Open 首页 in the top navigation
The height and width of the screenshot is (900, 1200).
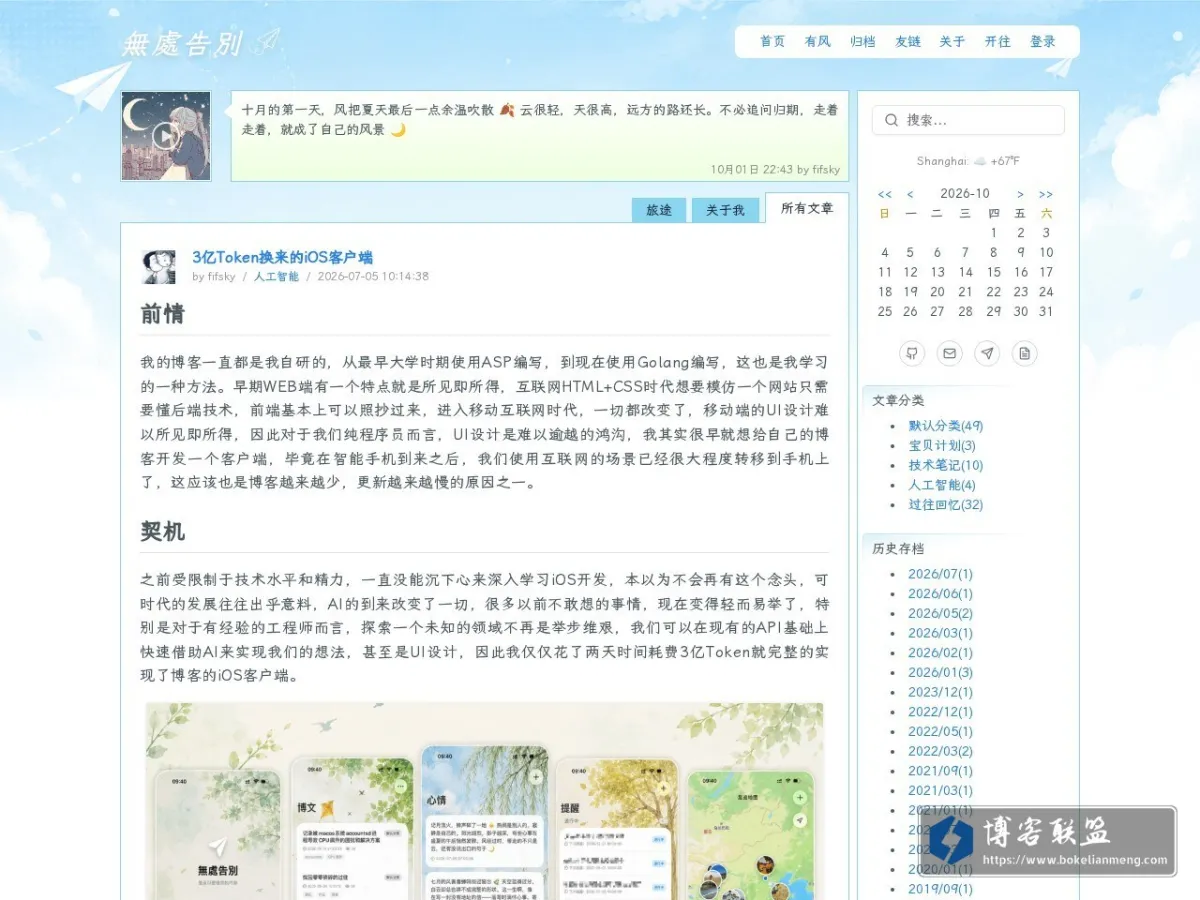click(772, 41)
